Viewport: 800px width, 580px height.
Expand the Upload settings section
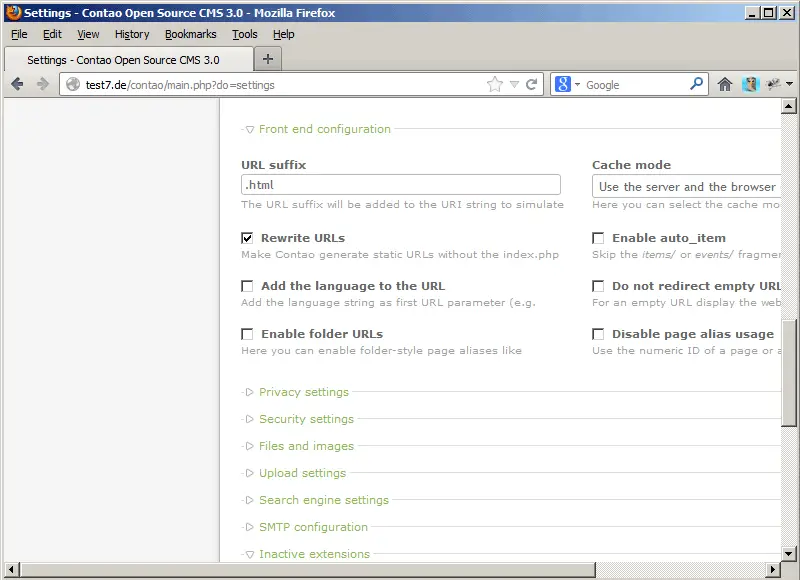(x=302, y=473)
